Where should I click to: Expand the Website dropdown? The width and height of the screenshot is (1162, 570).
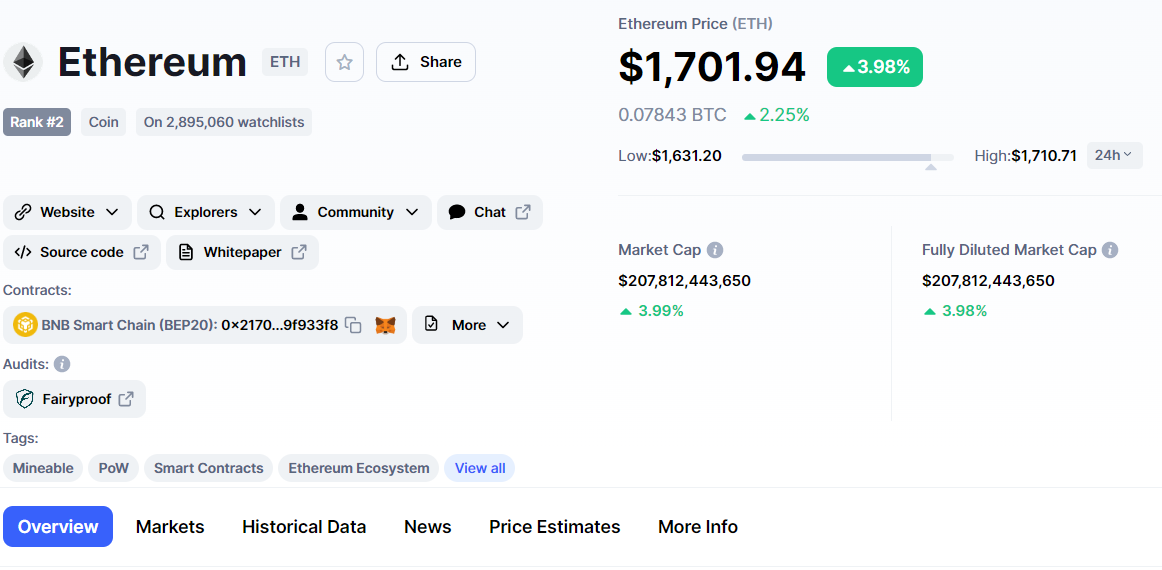click(x=67, y=212)
